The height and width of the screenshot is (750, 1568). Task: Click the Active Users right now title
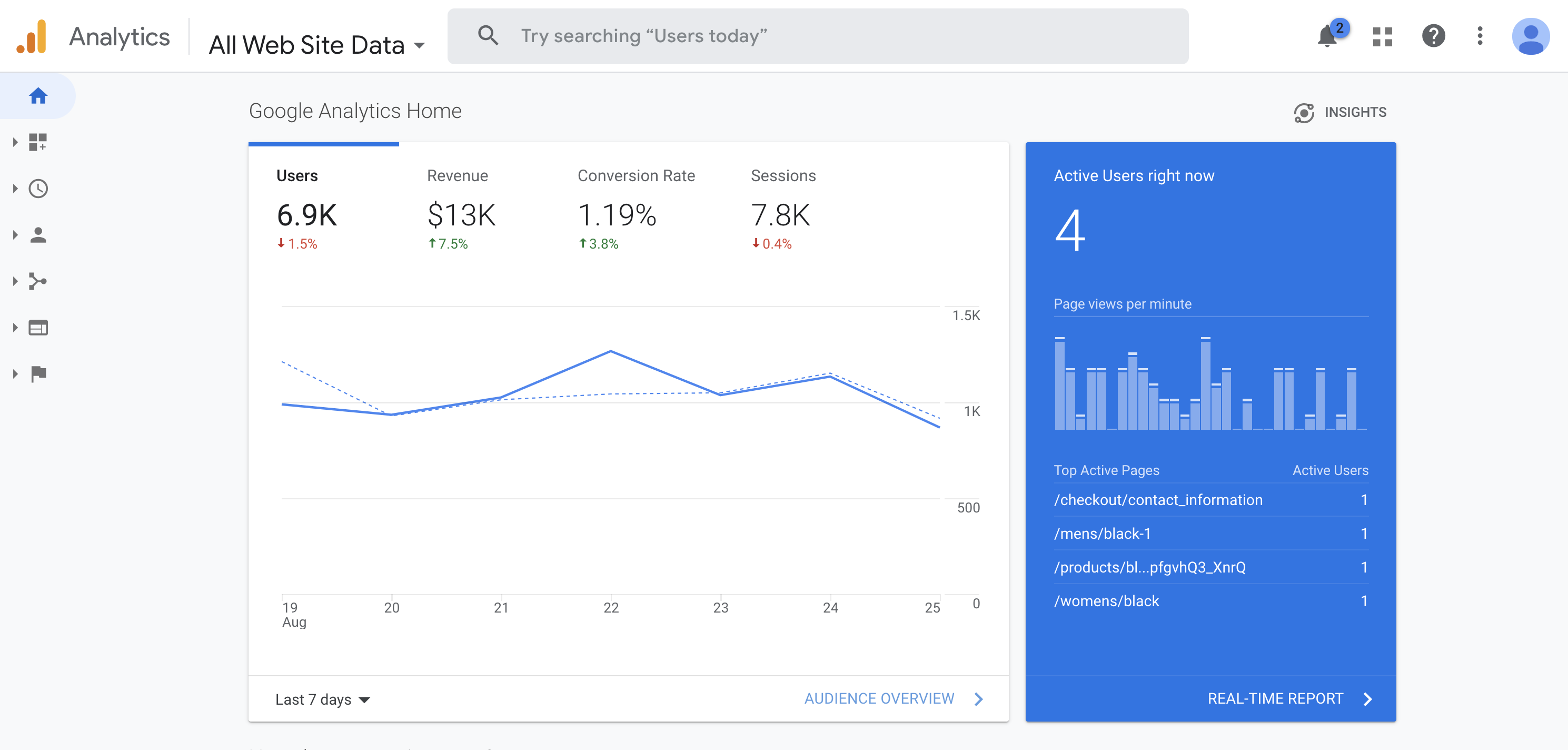click(x=1134, y=176)
